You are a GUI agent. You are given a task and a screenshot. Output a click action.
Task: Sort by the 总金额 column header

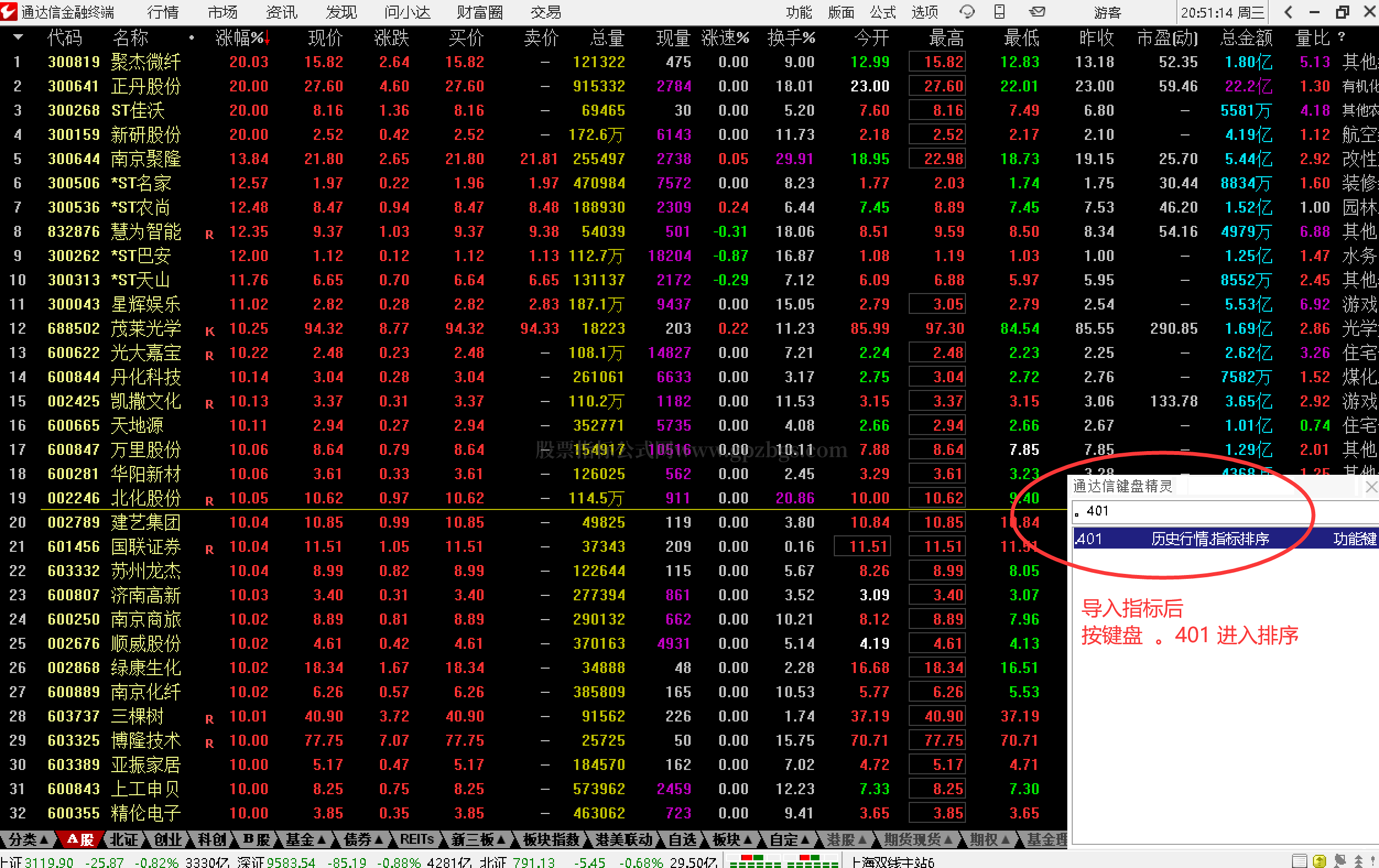[x=1247, y=38]
